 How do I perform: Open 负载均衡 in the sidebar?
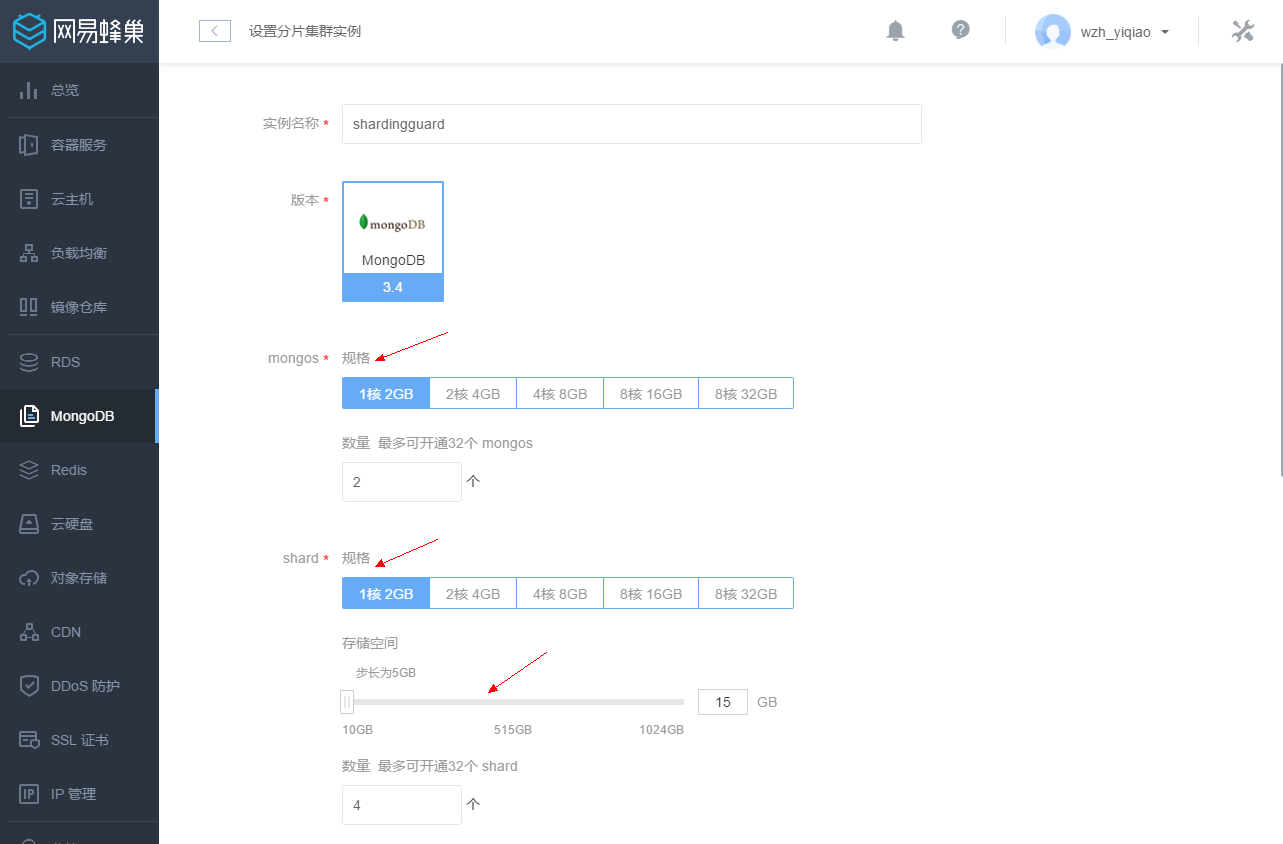tap(79, 253)
